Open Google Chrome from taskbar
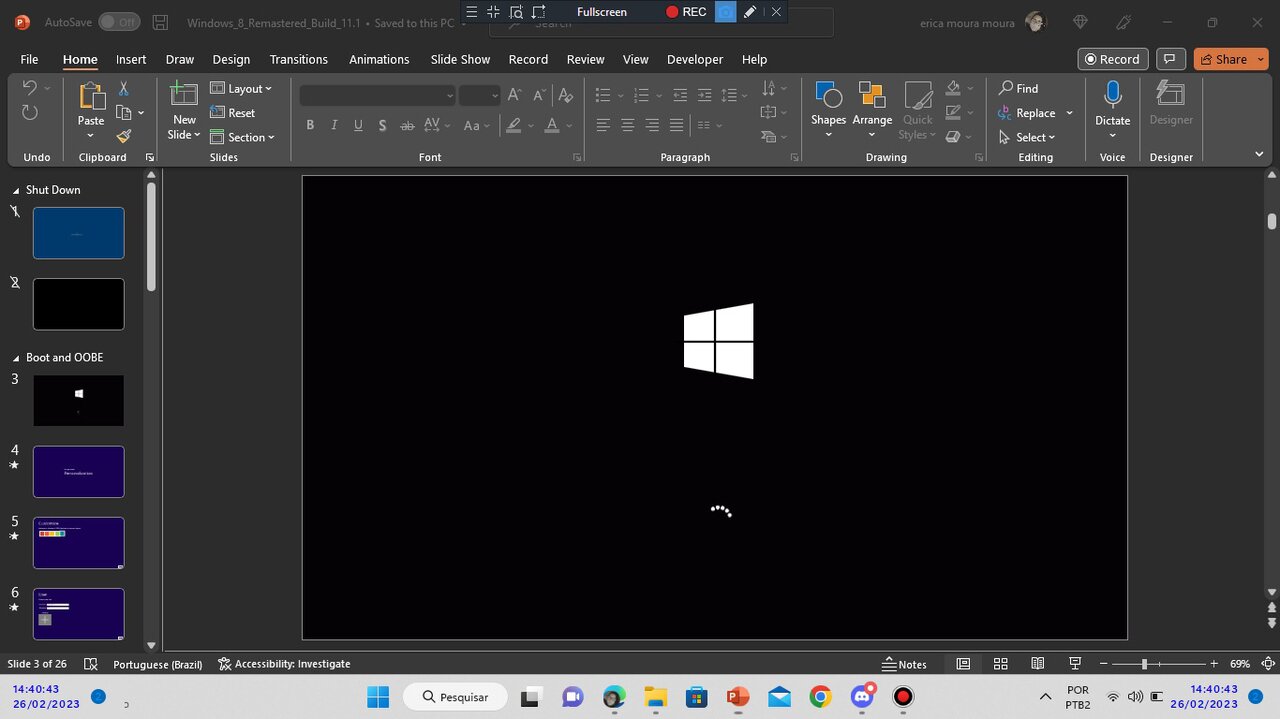Image resolution: width=1280 pixels, height=719 pixels. pyautogui.click(x=820, y=697)
